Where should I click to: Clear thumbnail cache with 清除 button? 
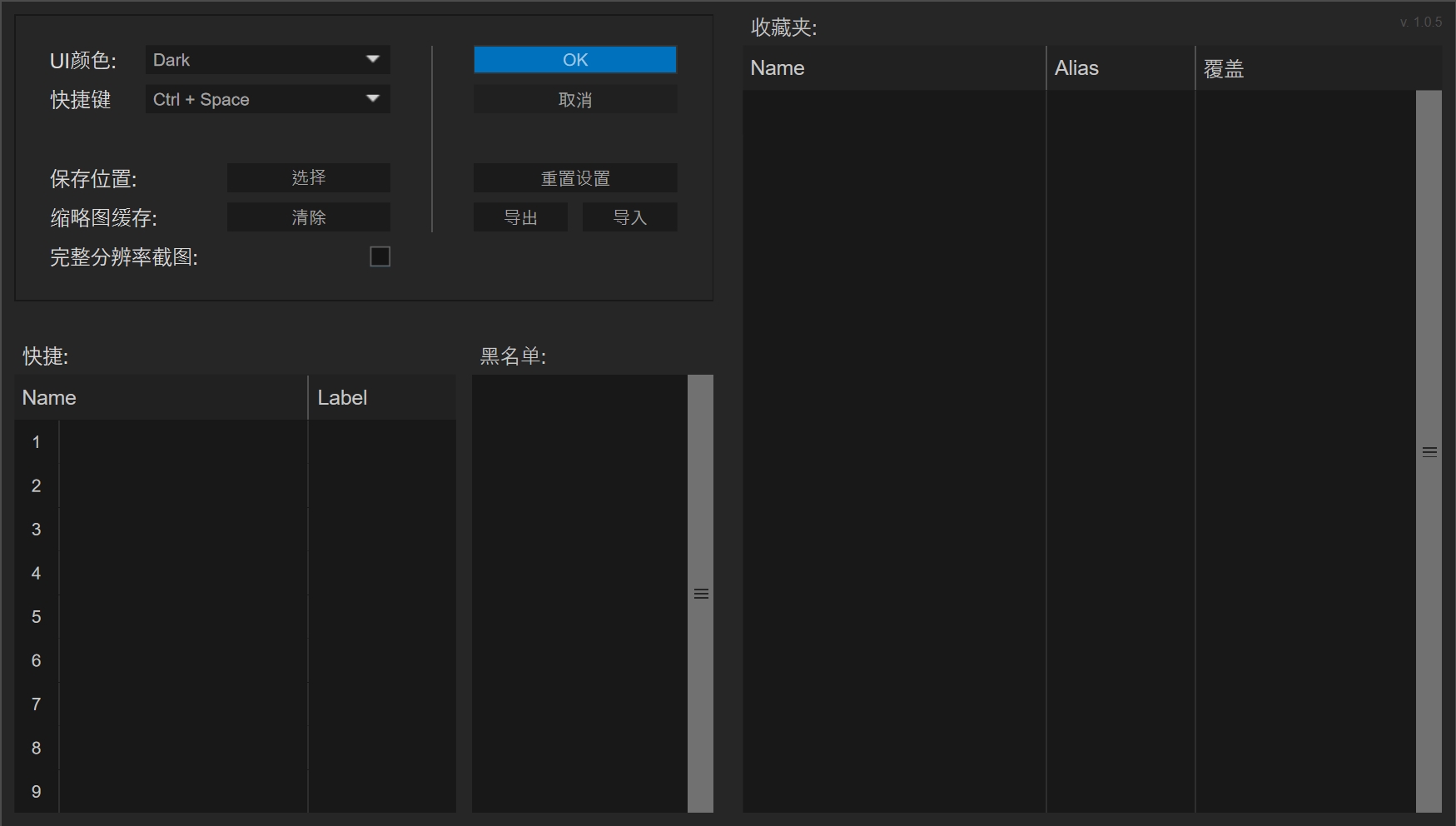(x=308, y=217)
